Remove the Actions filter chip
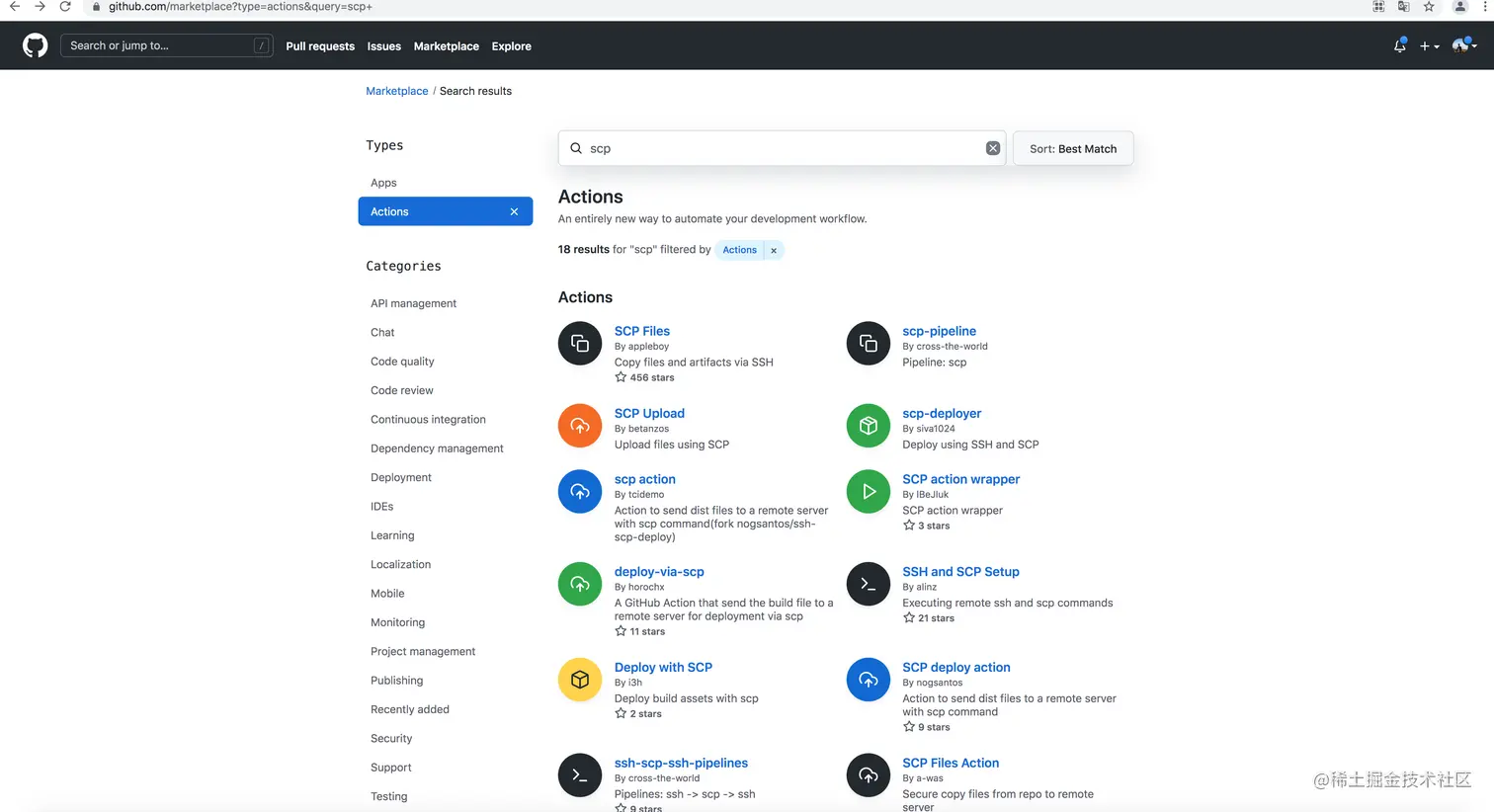1494x812 pixels. 774,250
